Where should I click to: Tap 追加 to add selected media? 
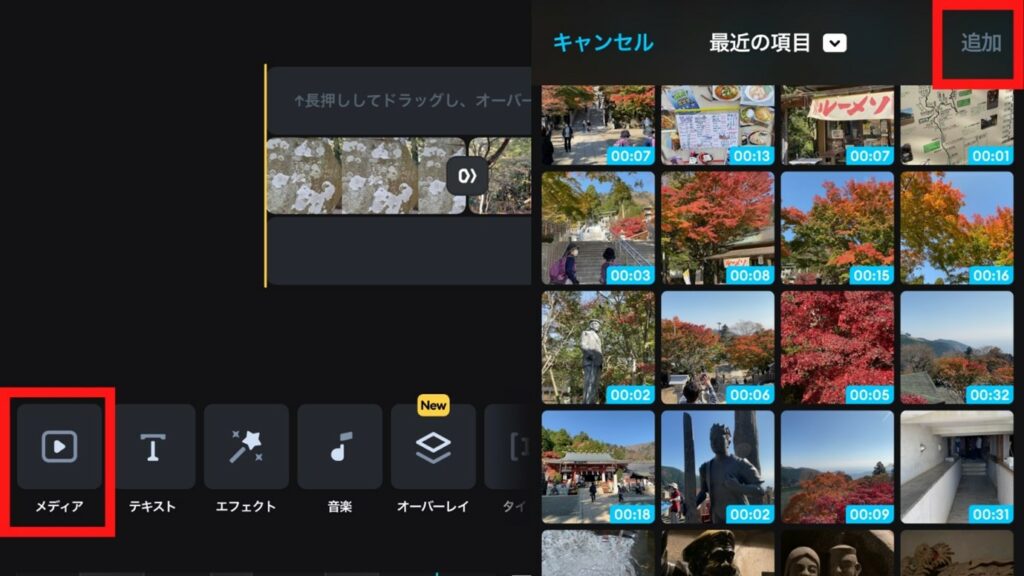pyautogui.click(x=981, y=42)
